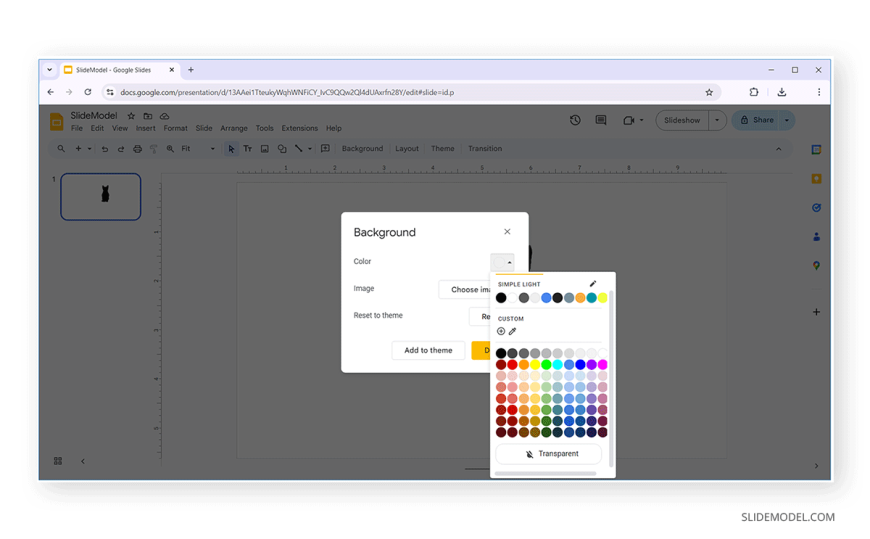
Task: Add a comment from the toolbar
Action: pyautogui.click(x=326, y=149)
